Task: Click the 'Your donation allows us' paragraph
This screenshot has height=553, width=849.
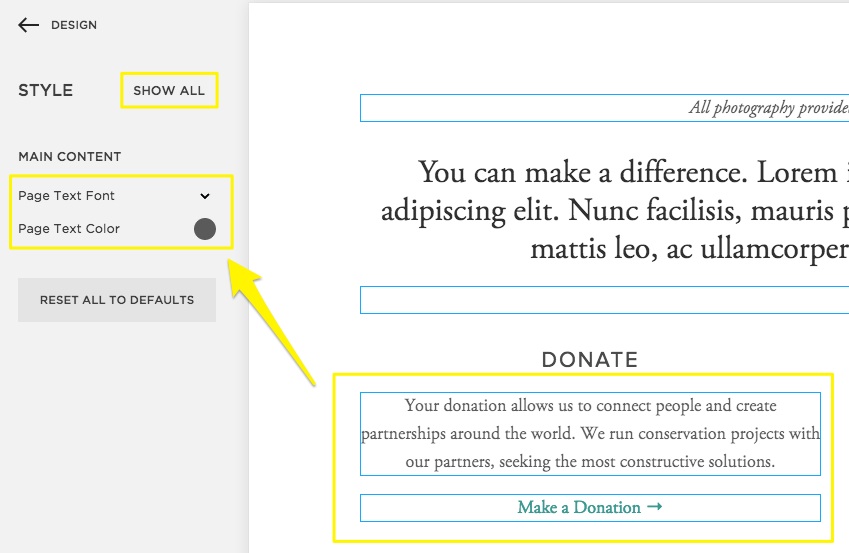Action: 590,406
